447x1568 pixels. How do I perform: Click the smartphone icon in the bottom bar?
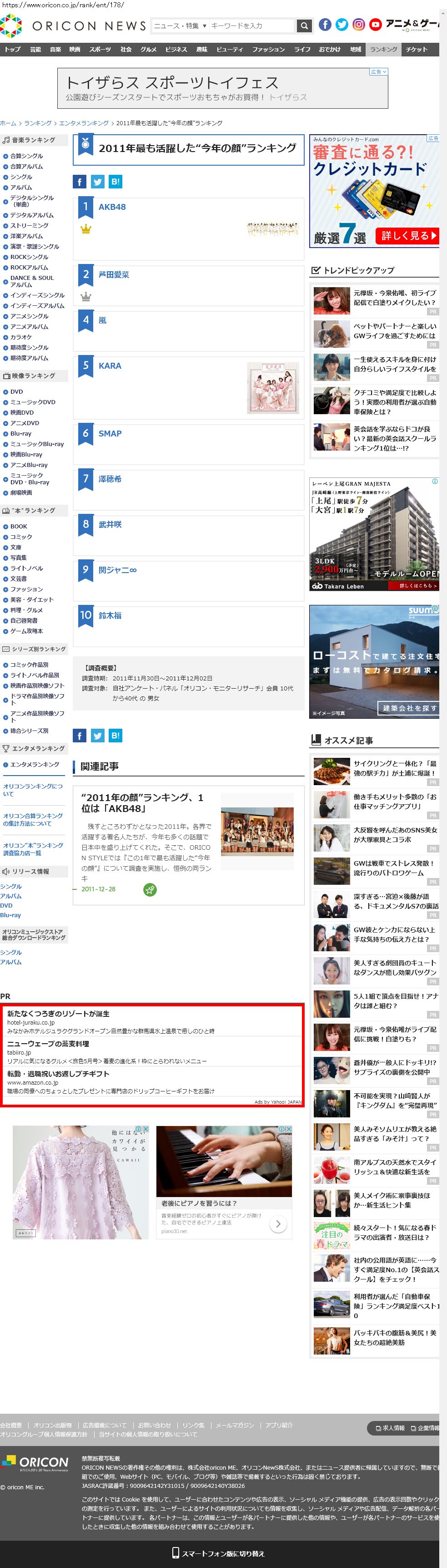coord(176,1553)
